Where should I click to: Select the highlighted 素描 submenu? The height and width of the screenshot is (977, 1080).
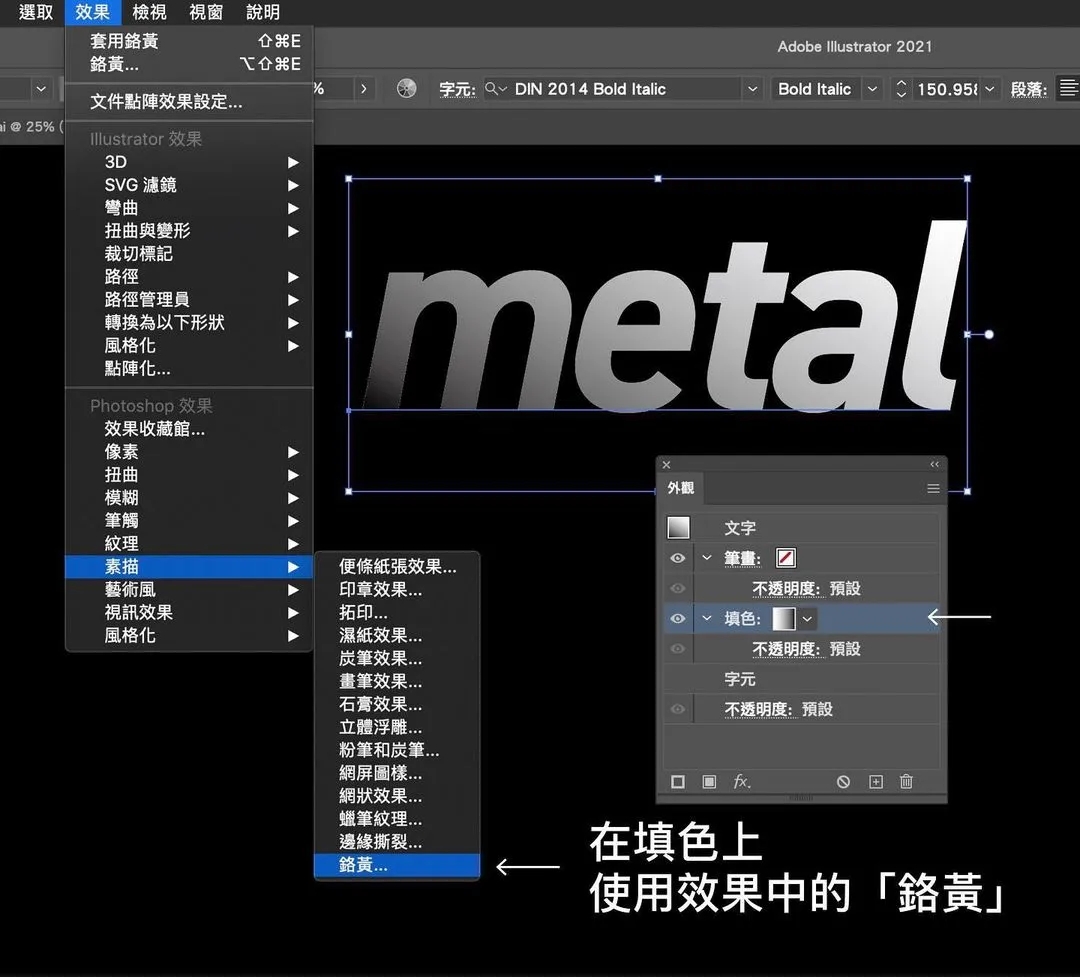pos(189,566)
